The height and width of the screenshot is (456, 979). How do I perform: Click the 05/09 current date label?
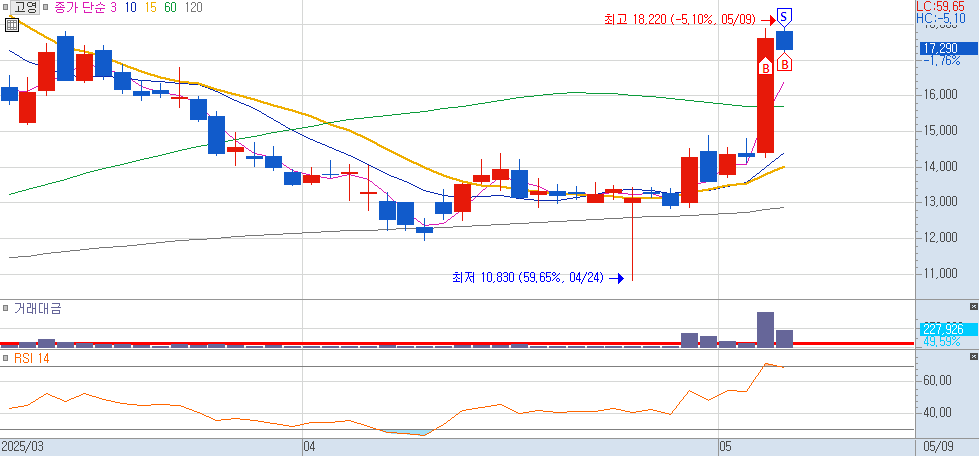(x=937, y=447)
